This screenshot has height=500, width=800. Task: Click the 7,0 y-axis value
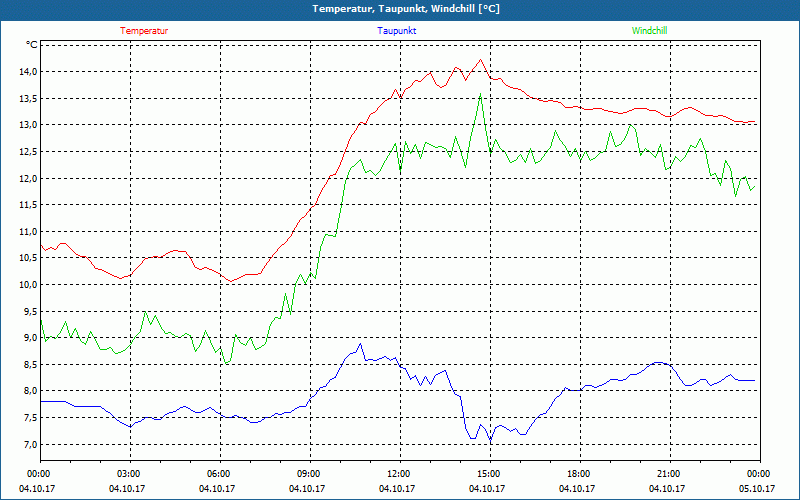point(31,444)
